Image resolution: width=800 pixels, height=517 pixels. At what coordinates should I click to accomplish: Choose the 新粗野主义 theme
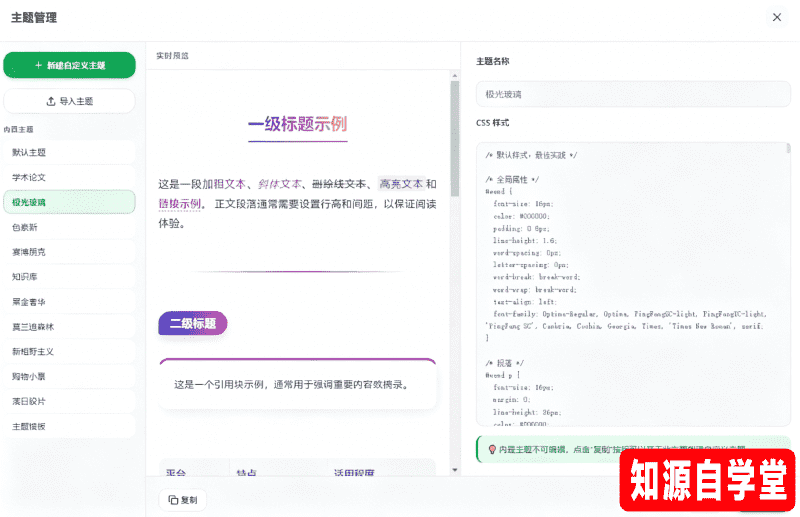coord(69,352)
